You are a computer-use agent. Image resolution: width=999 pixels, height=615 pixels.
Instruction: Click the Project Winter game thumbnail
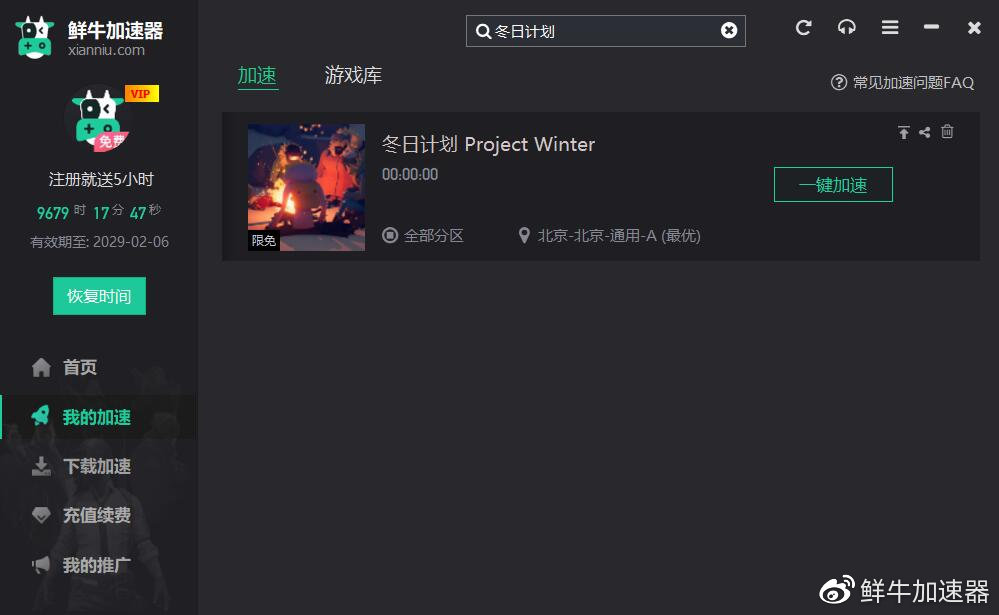[x=306, y=187]
